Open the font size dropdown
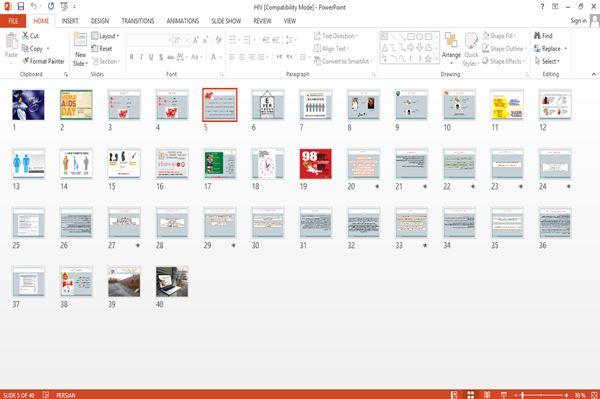 point(187,40)
